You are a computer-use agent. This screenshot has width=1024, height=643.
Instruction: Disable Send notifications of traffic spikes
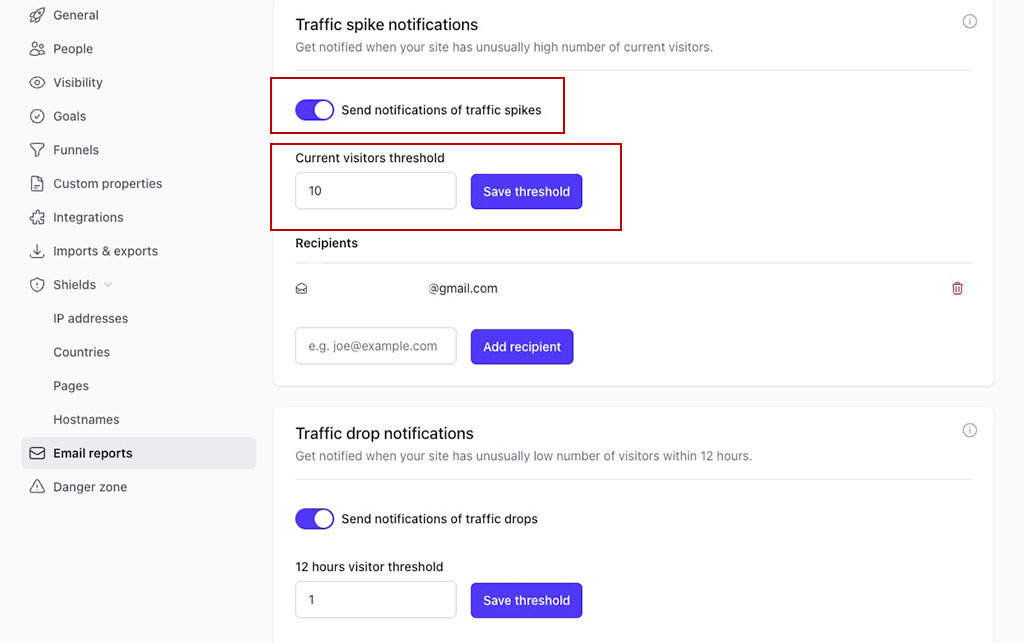click(x=315, y=110)
